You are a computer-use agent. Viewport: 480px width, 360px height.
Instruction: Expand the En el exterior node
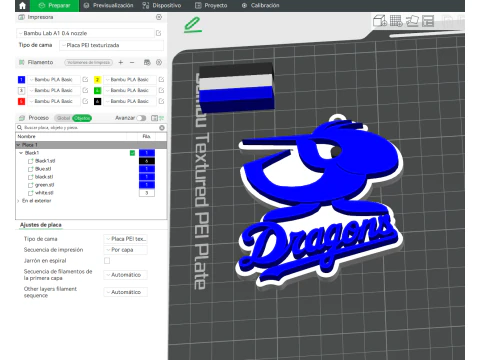click(18, 201)
